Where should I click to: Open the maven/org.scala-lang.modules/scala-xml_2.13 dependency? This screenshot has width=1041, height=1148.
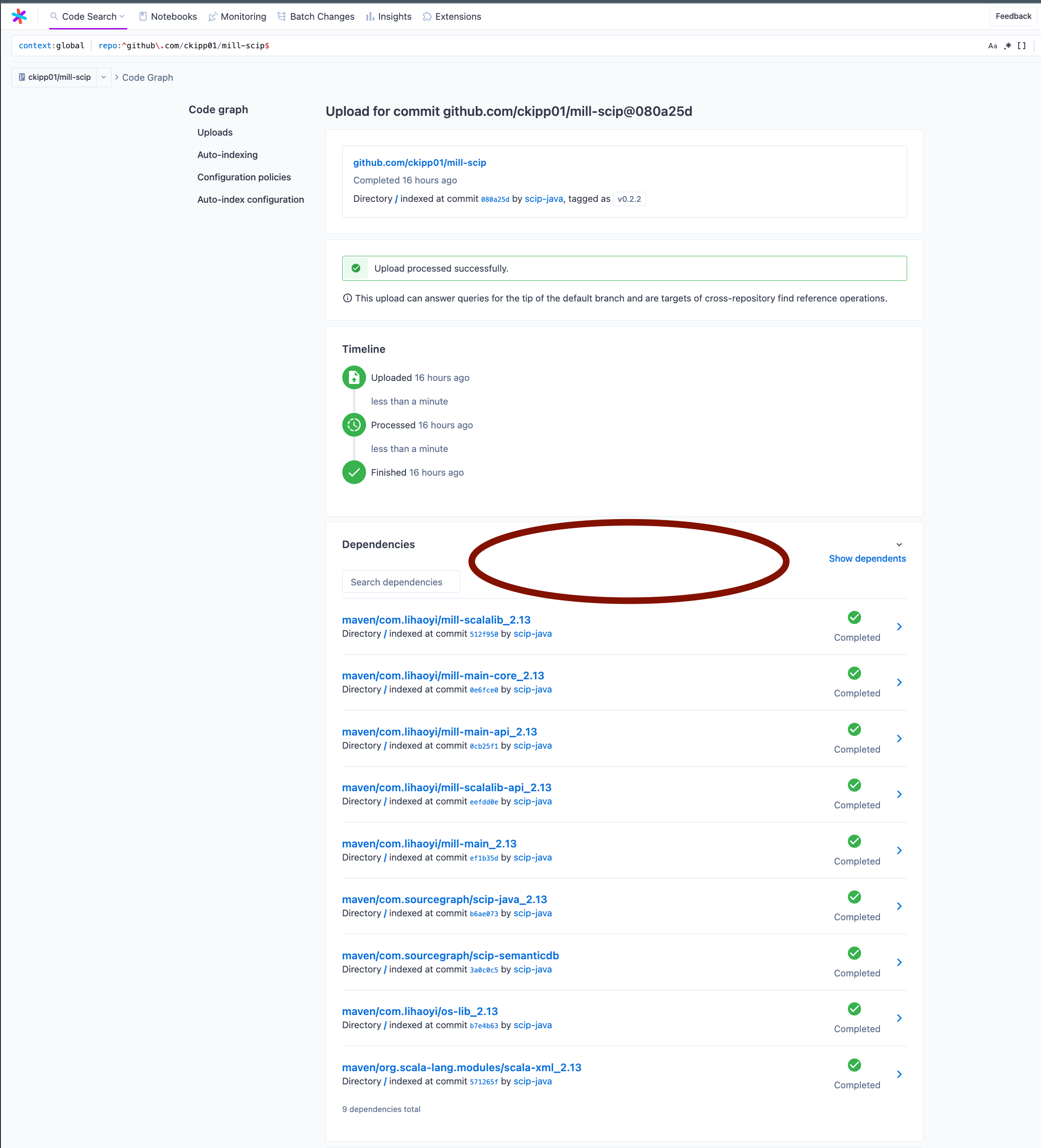coord(461,1067)
